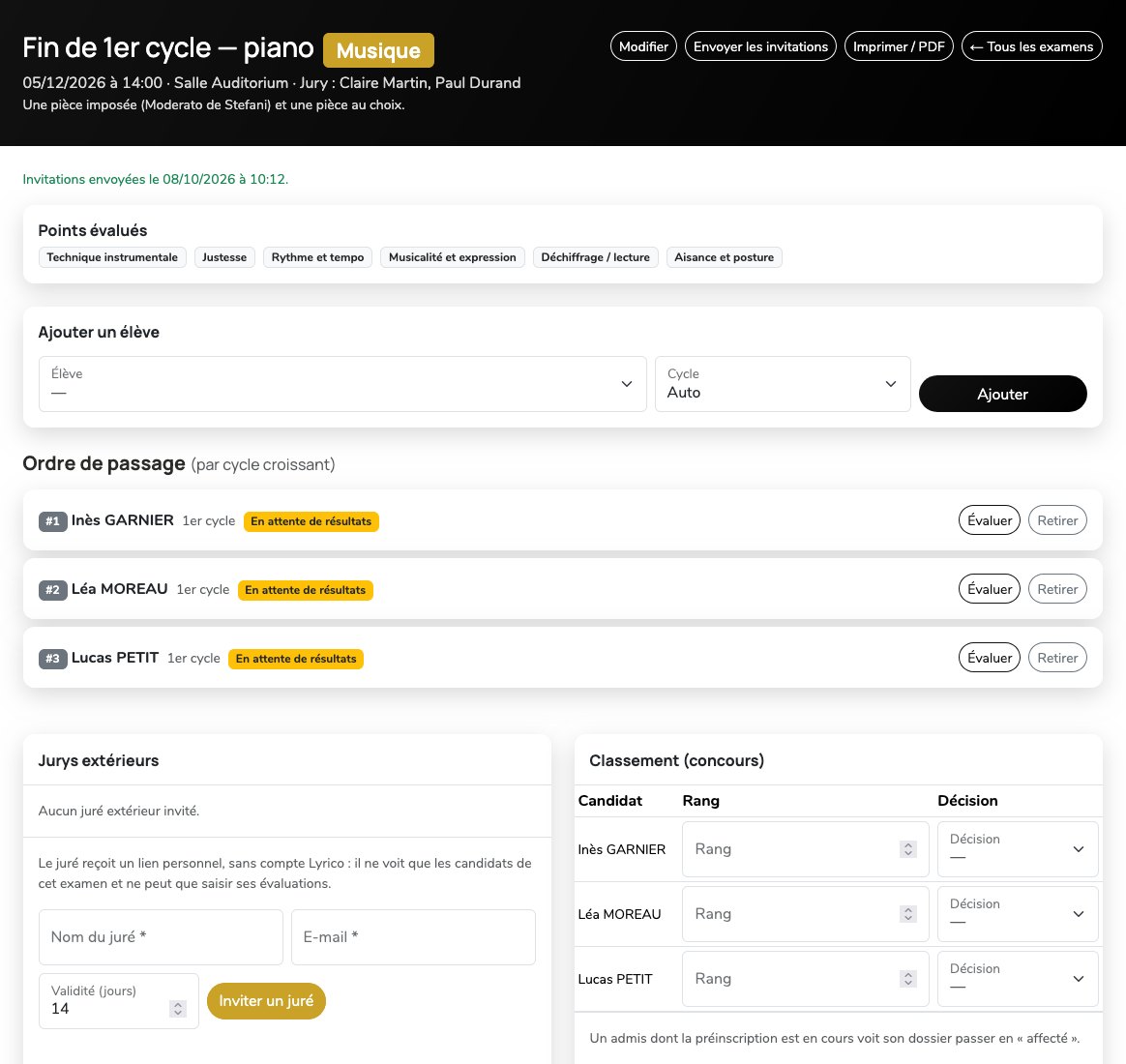The image size is (1126, 1064).
Task: Focus the juror E-mail field
Action: 414,937
